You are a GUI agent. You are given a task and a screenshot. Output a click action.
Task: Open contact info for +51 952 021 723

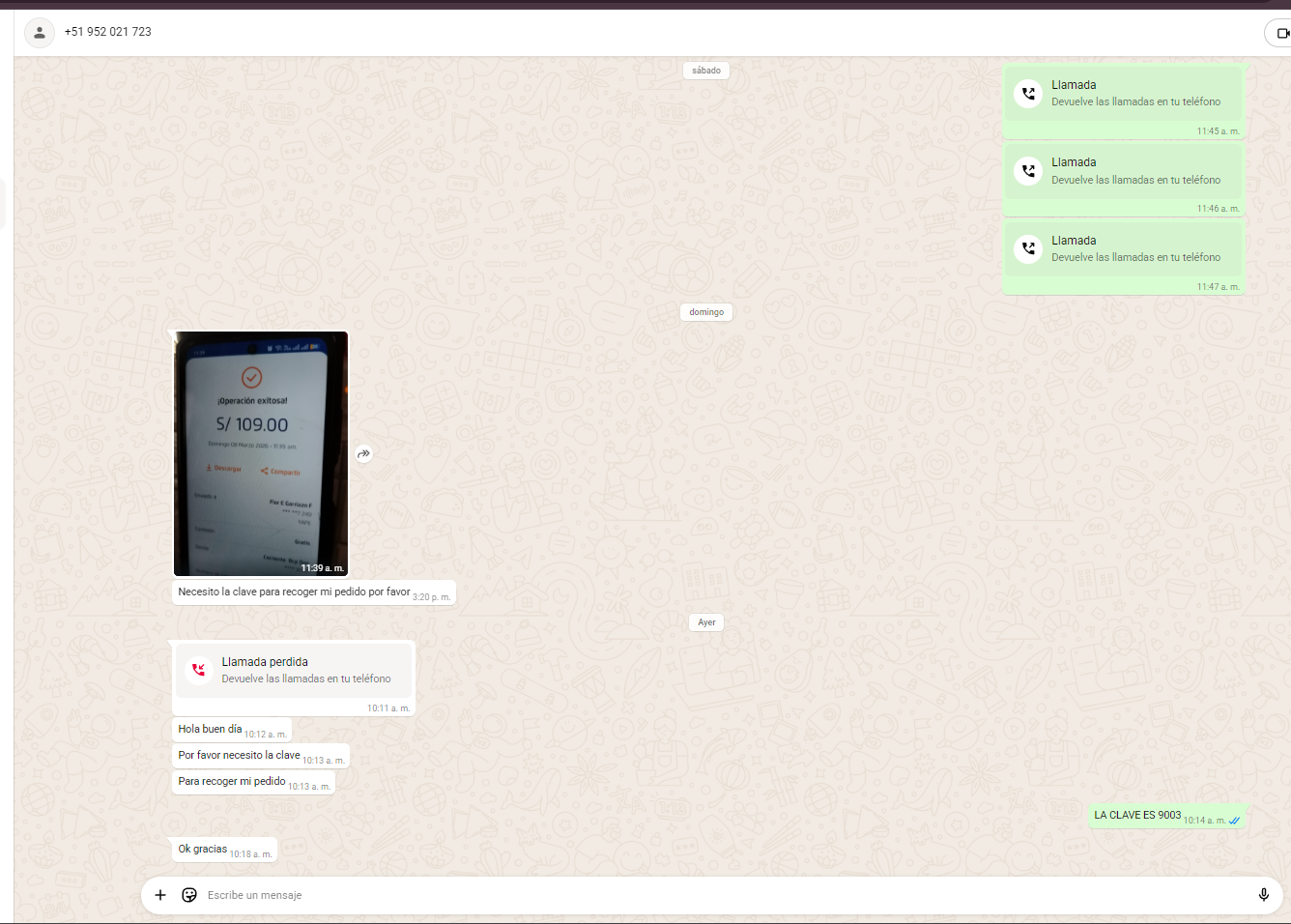108,32
